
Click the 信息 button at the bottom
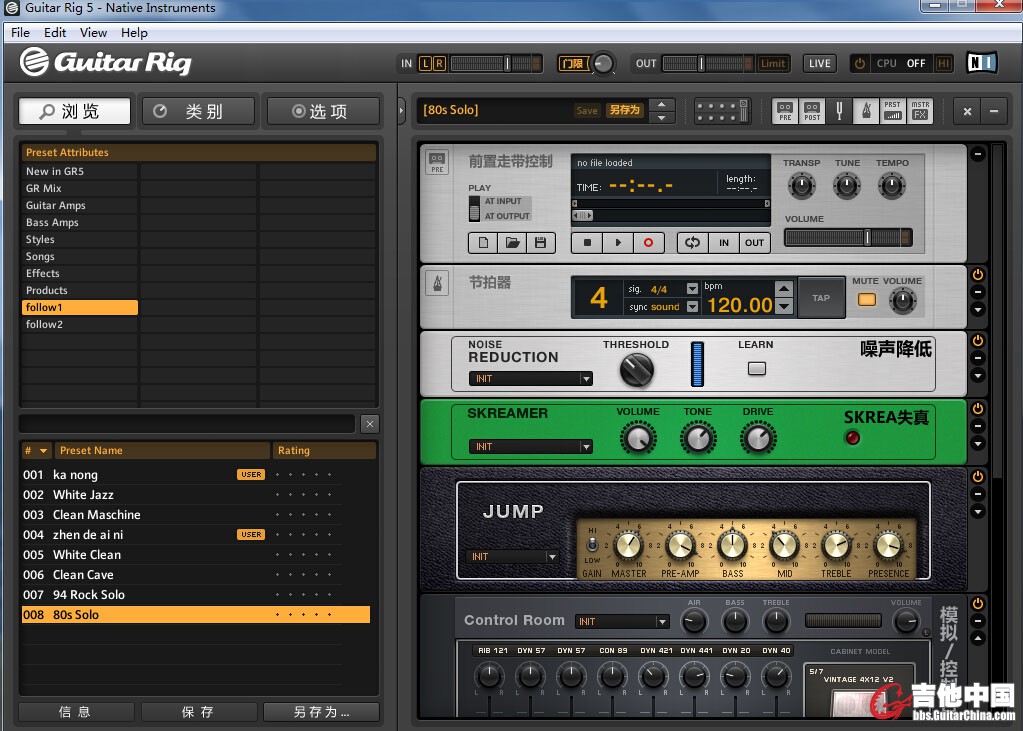(76, 712)
